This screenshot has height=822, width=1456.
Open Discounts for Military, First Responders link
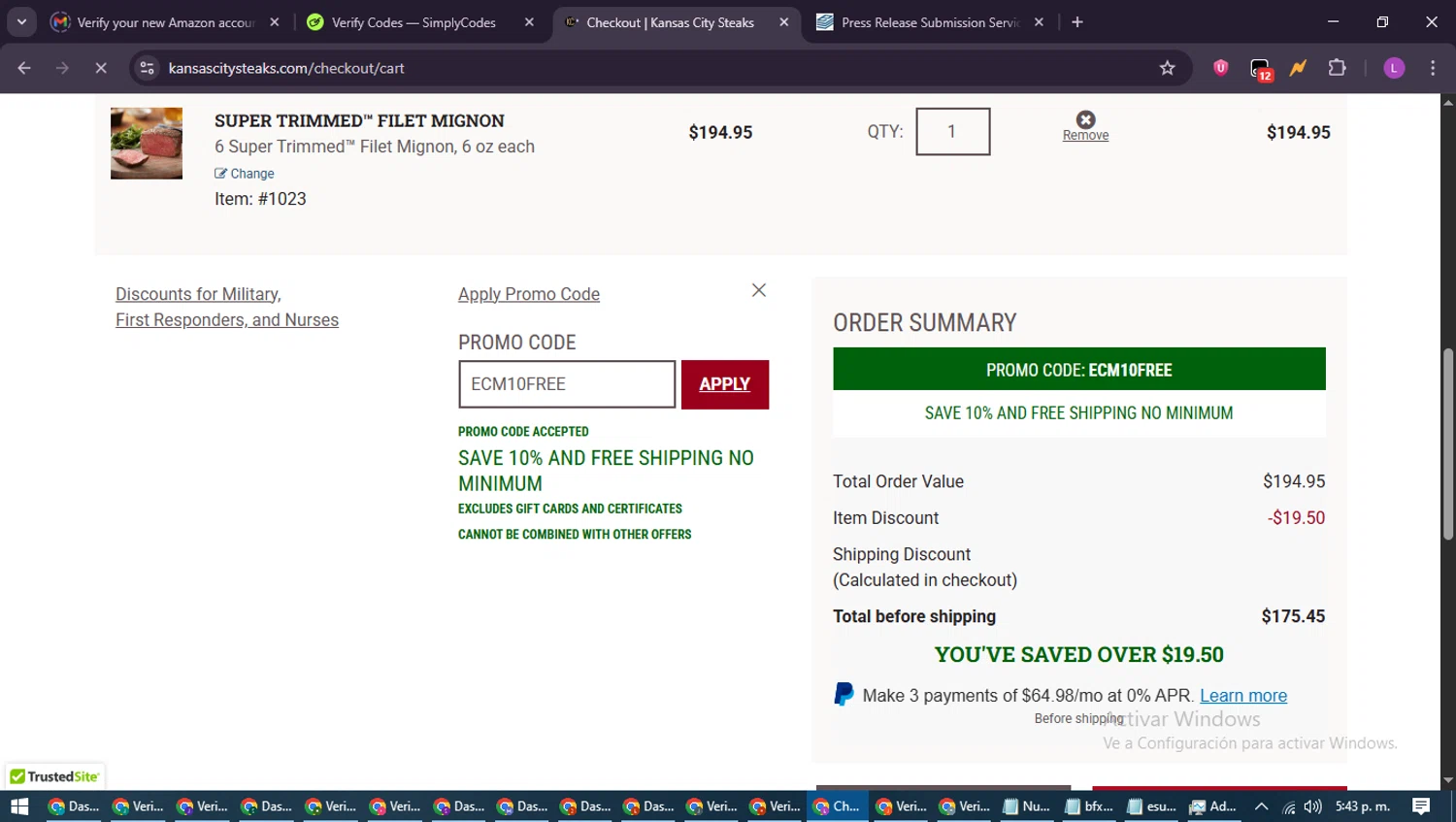tap(227, 307)
